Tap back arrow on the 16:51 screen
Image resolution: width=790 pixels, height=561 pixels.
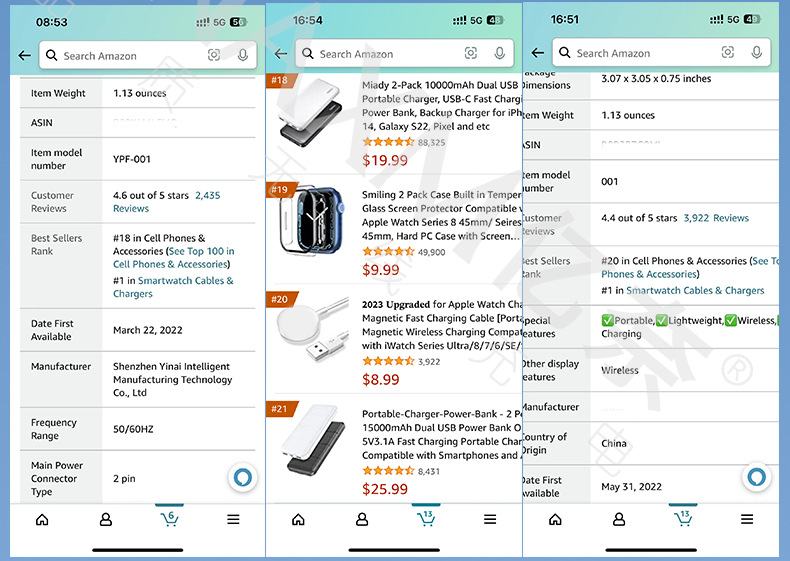point(538,52)
